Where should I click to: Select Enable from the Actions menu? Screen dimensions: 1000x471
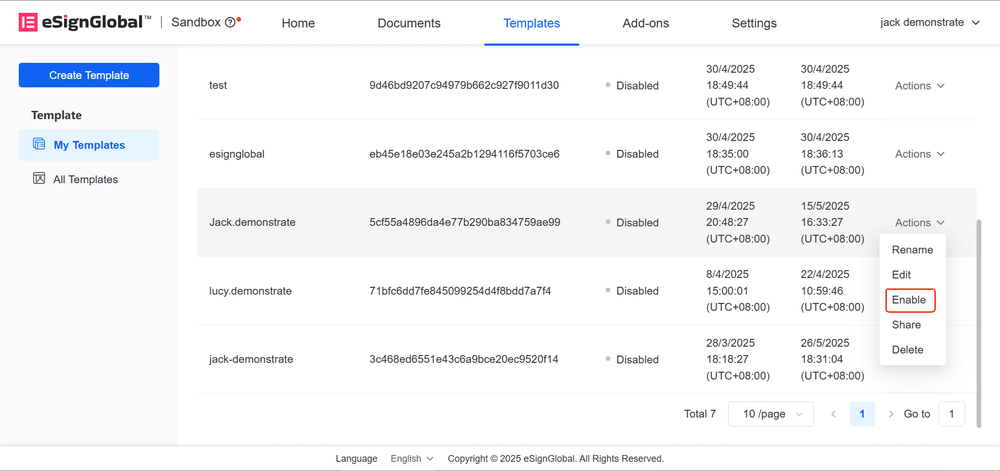point(909,300)
